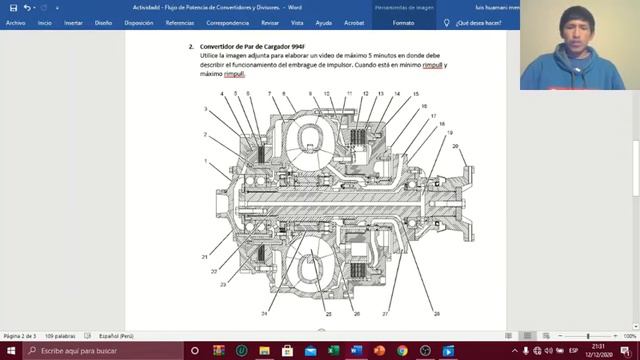Click the '109 palabras' word count
Viewport: 640px width, 360px height.
(60, 336)
